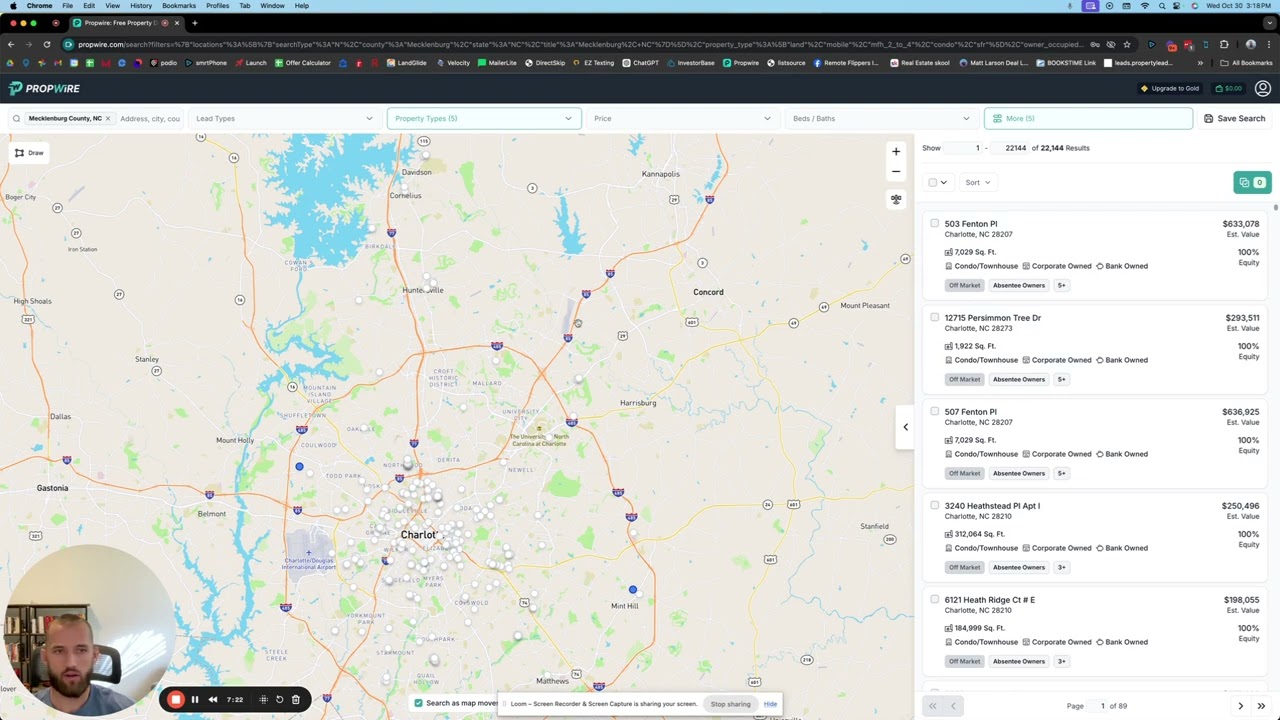Pause the Loom recording
Screen dimensions: 1280x720
[x=195, y=700]
